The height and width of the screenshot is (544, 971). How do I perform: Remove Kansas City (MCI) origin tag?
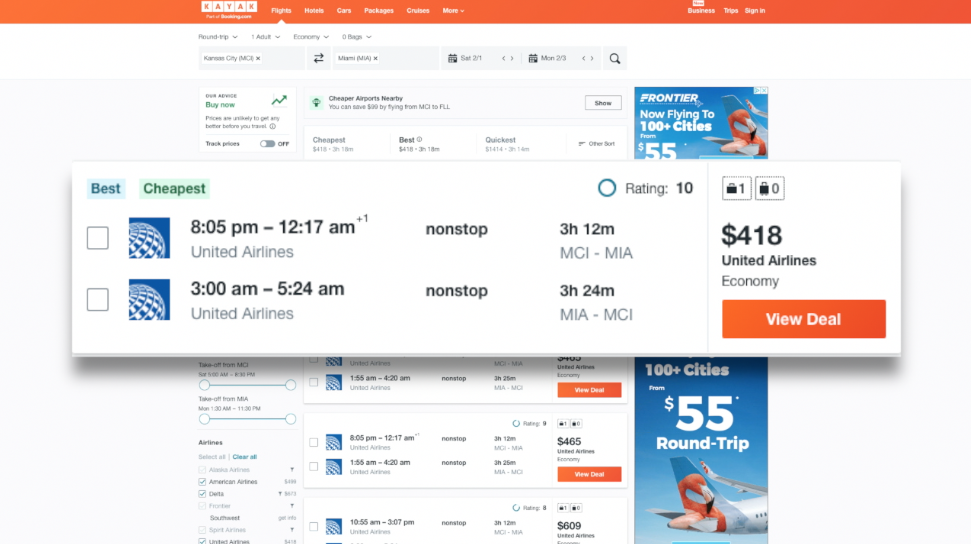point(258,58)
